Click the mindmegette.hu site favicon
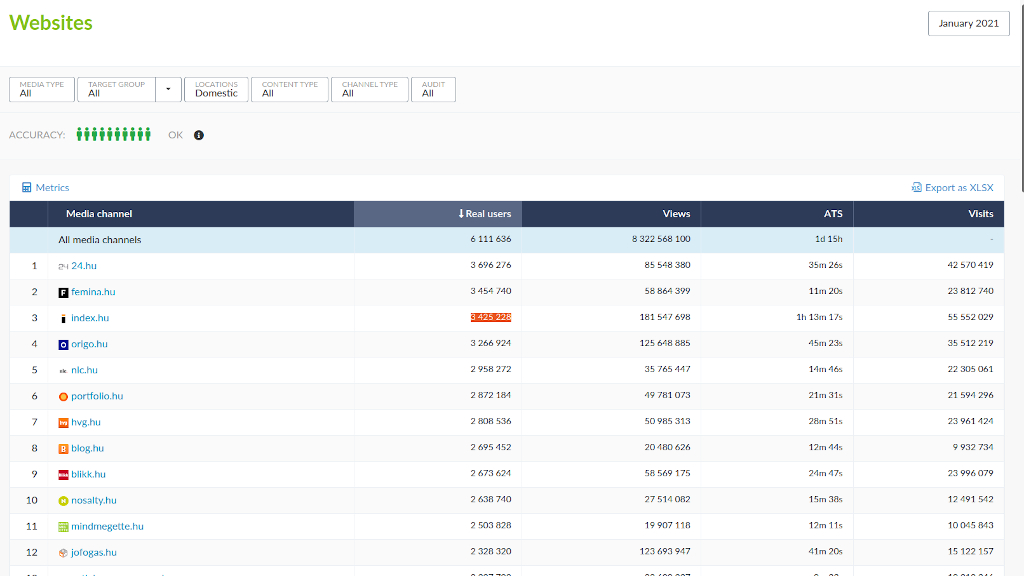This screenshot has height=576, width=1024. [63, 527]
